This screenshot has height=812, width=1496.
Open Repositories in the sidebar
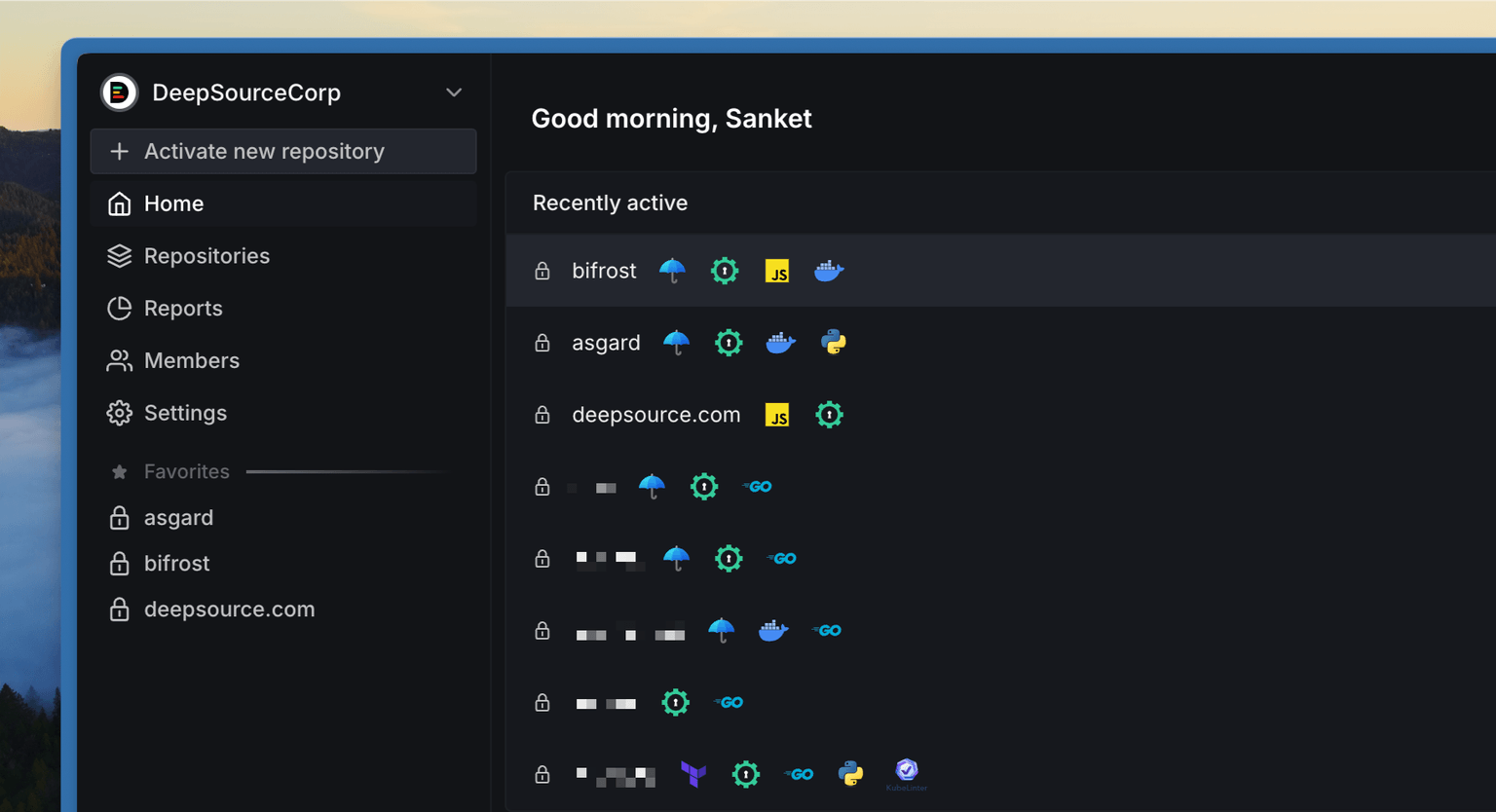tap(283, 256)
